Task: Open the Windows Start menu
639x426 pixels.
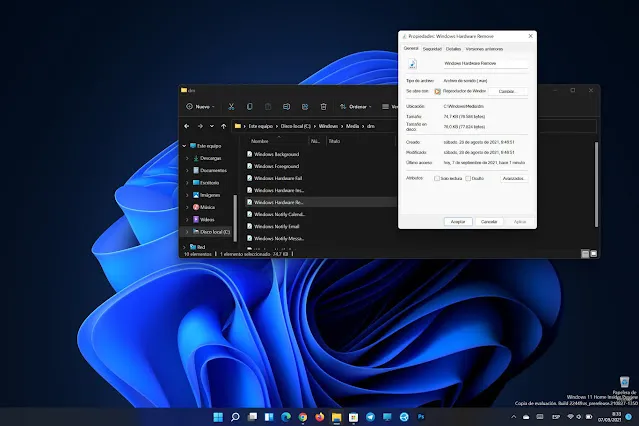Action: pos(218,417)
